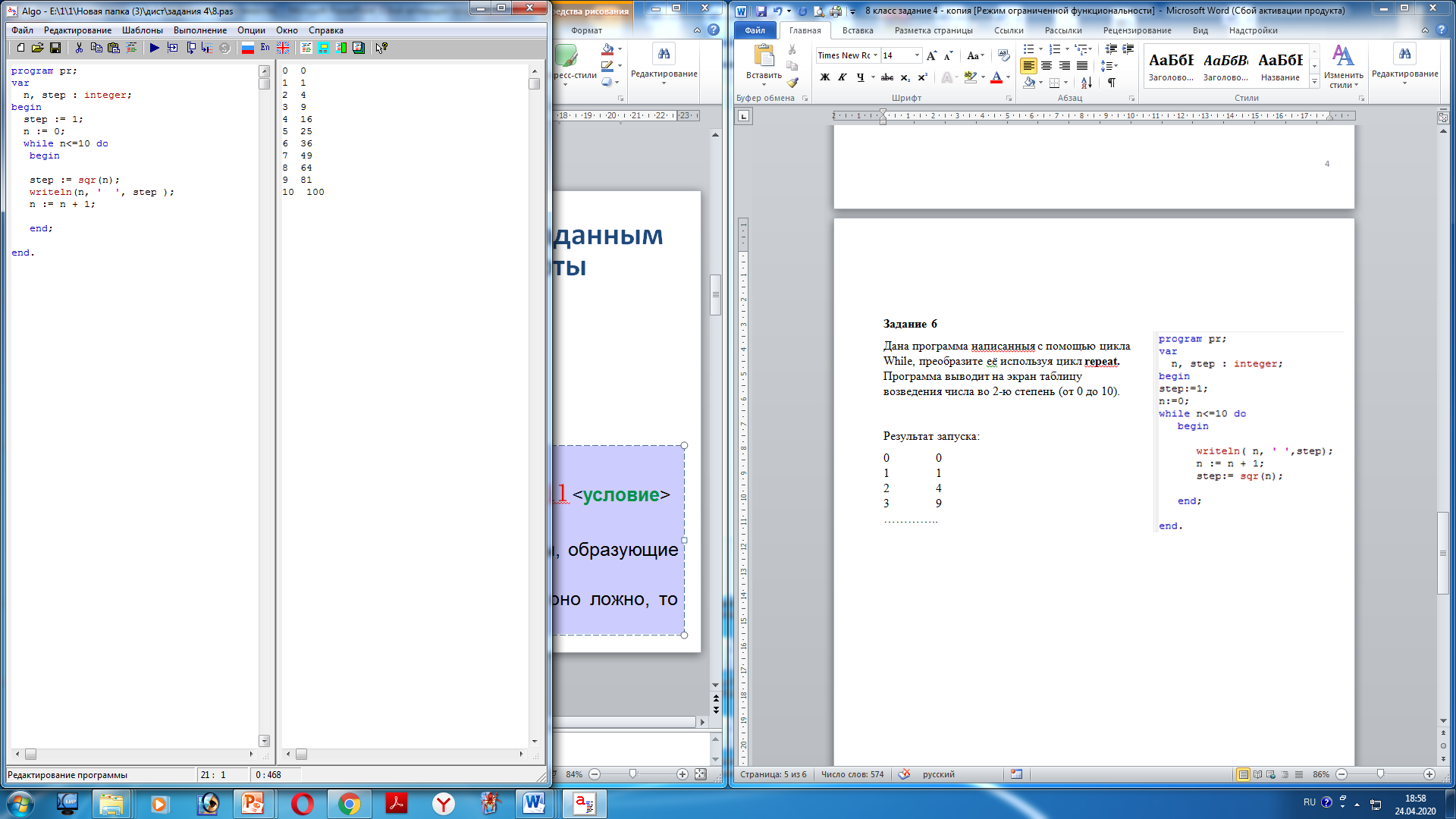
Task: Open a file using the folder icon in Algo
Action: tap(37, 48)
